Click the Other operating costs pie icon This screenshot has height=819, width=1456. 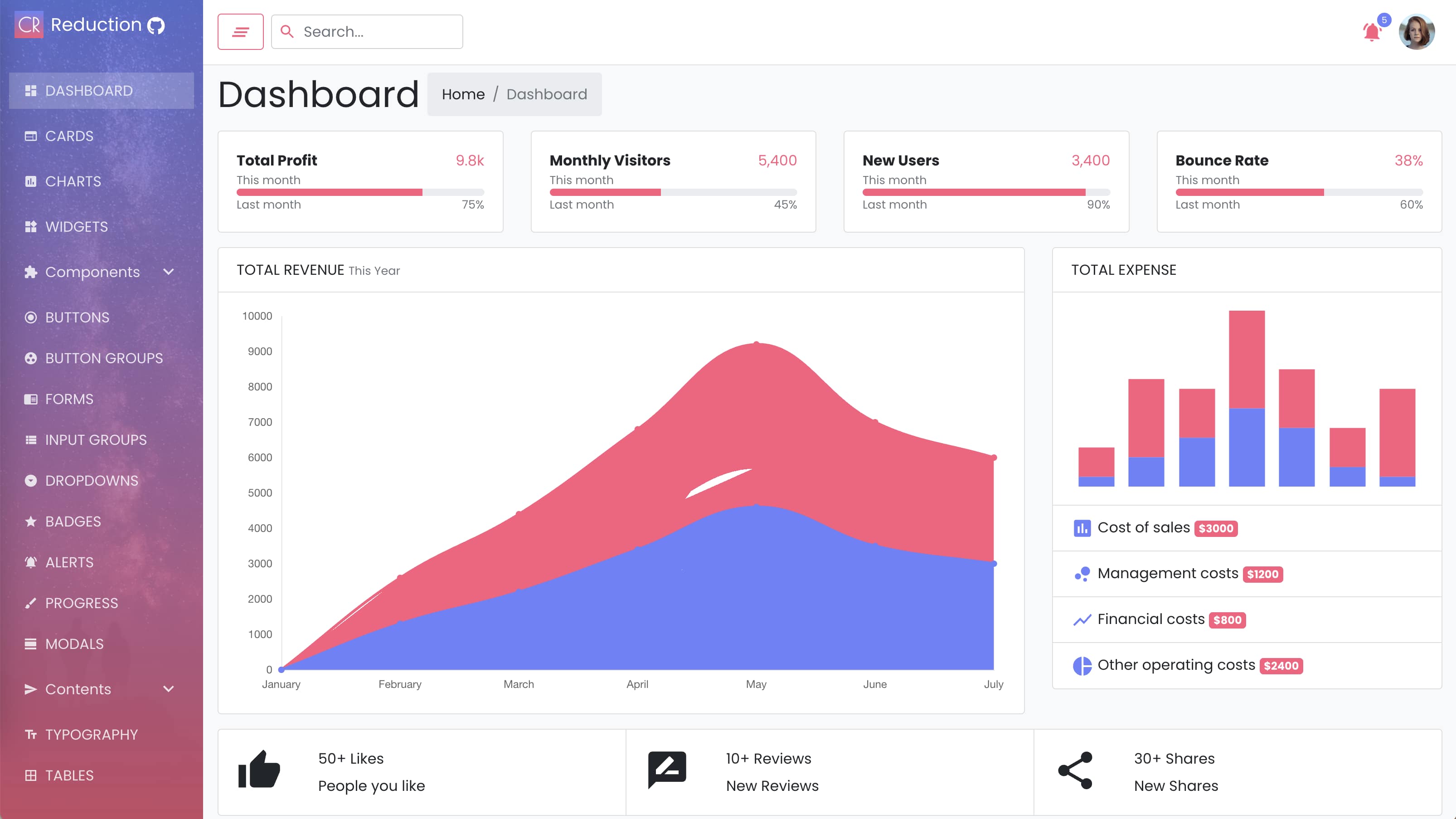click(1082, 666)
